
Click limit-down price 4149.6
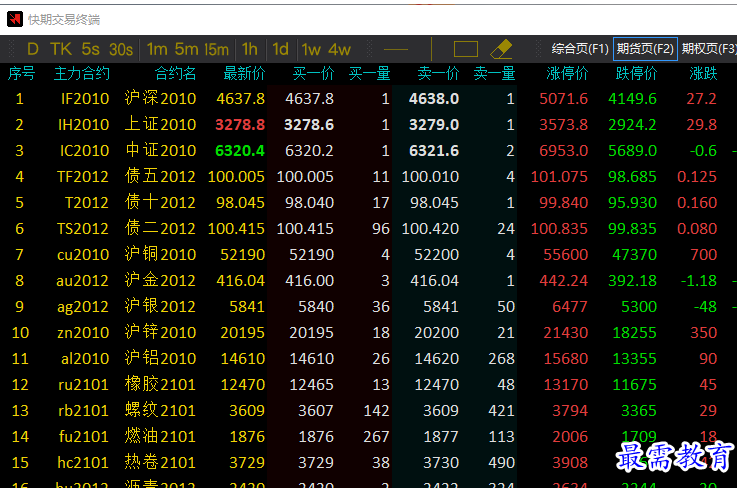click(632, 99)
